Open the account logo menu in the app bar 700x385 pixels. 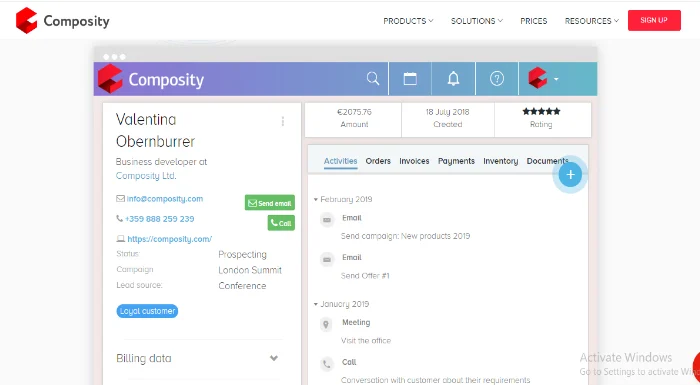coord(543,79)
